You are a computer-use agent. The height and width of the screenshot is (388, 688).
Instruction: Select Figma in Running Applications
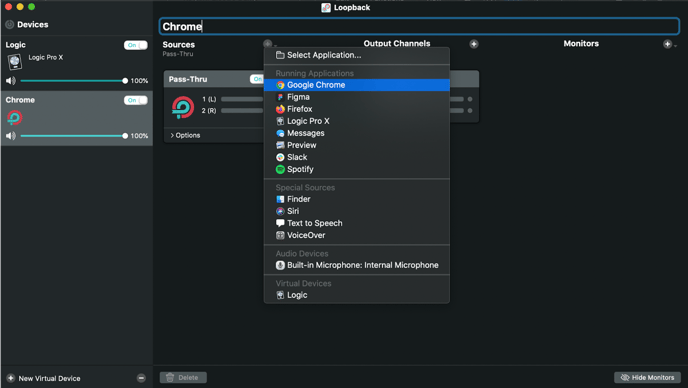(357, 97)
